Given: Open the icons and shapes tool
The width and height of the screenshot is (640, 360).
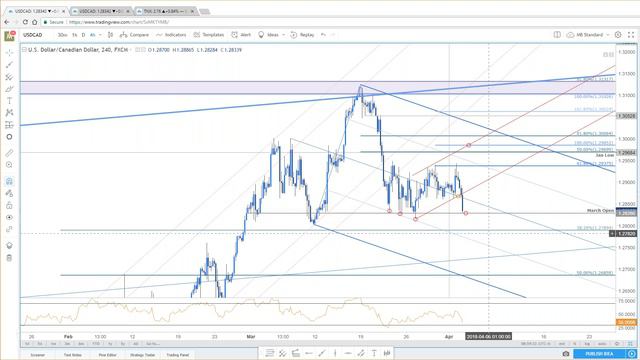Looking at the screenshot, I should (x=9, y=137).
